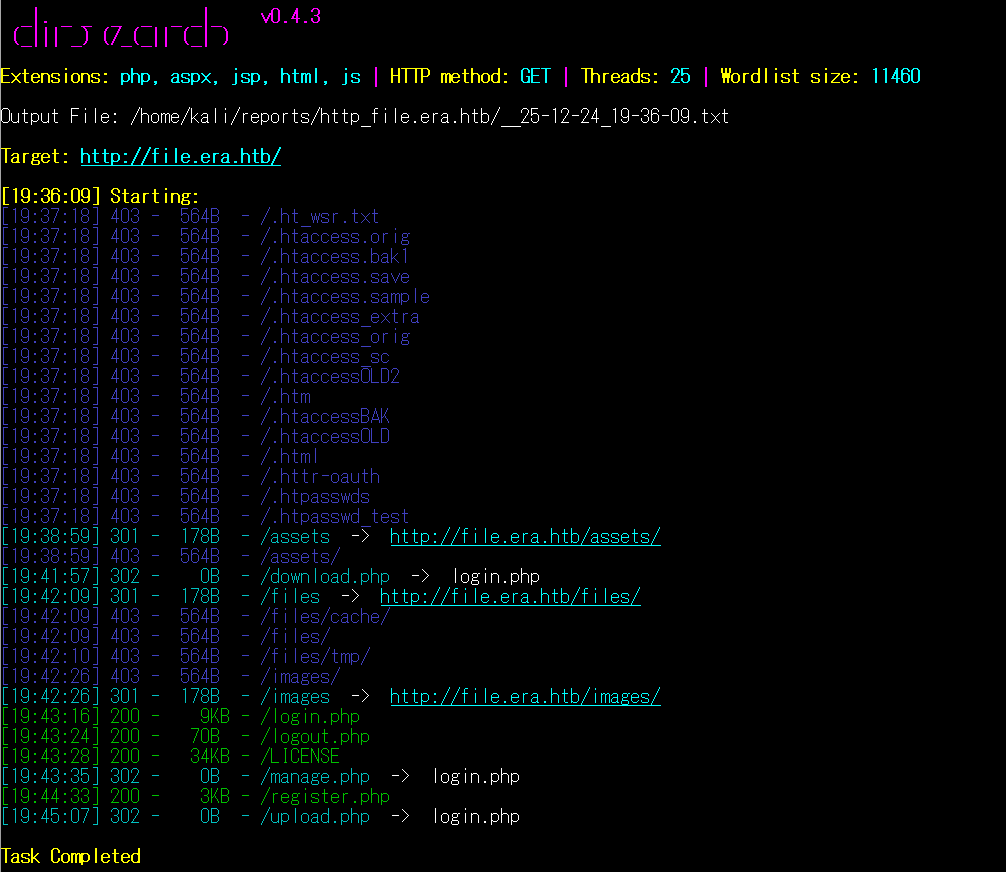Follow the http://file.era.htb/images/ redirect link
Screen dimensions: 1006x872
pyautogui.click(x=525, y=697)
